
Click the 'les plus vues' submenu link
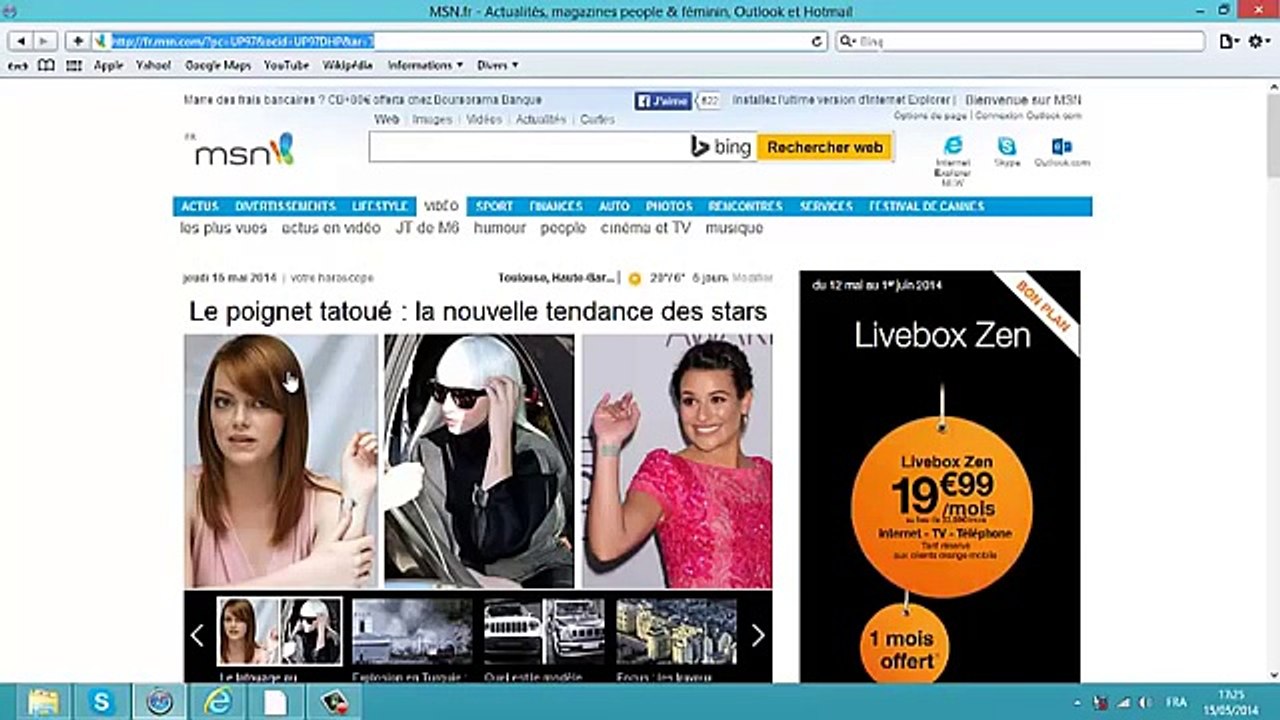[x=223, y=228]
